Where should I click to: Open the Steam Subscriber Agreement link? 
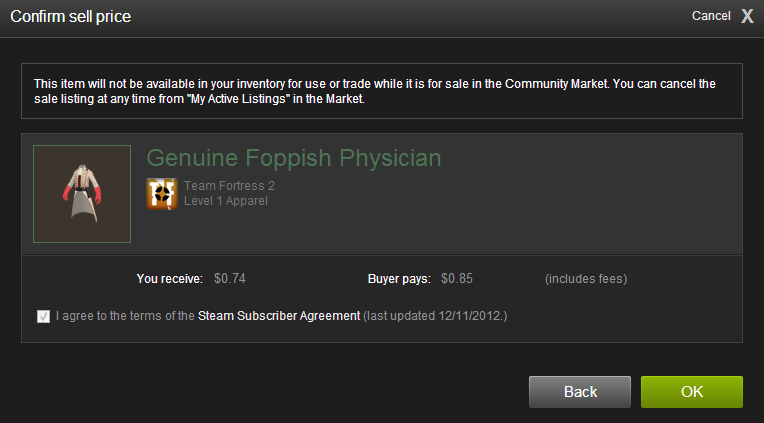[x=278, y=316]
